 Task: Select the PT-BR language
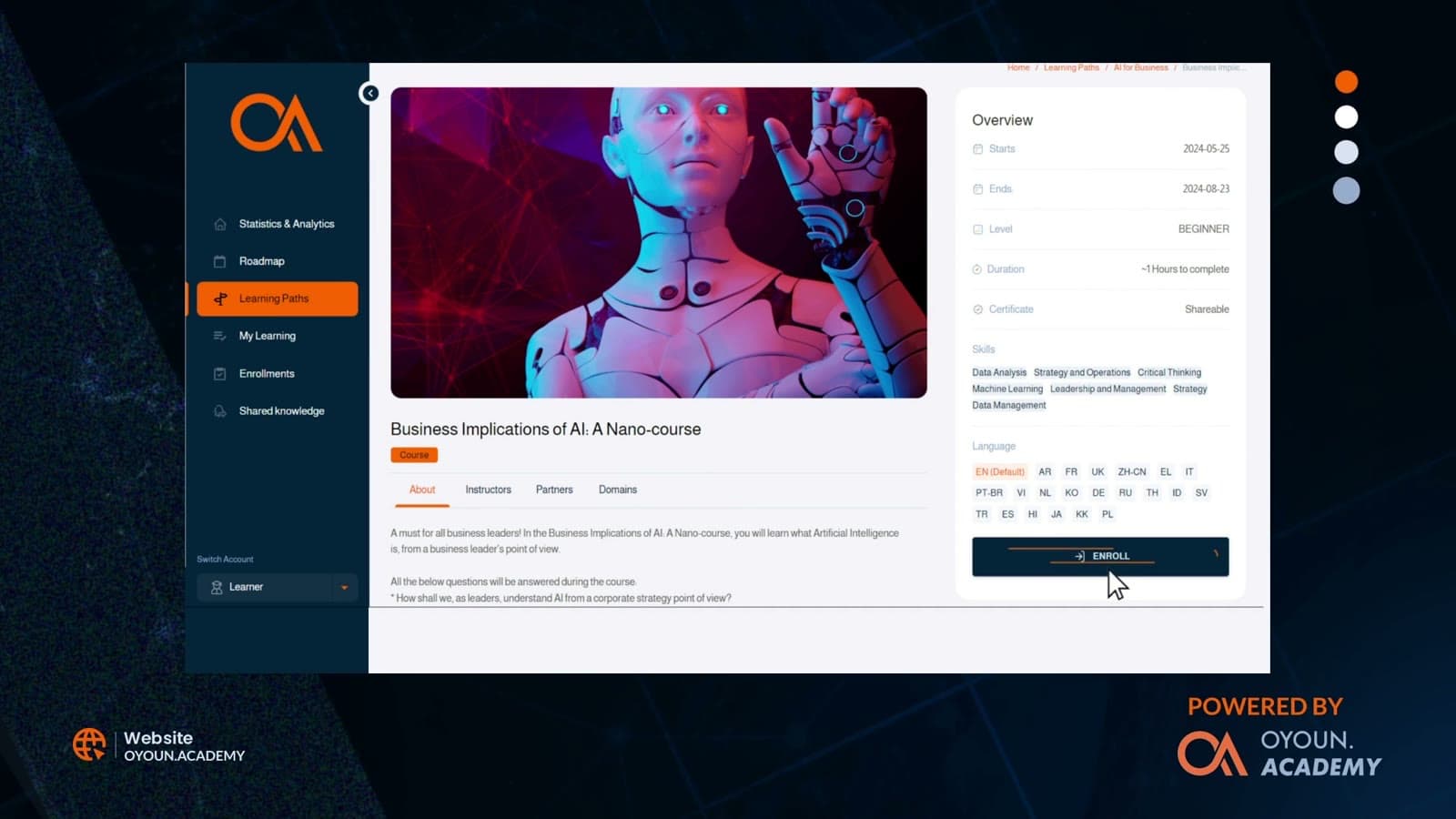tap(988, 493)
